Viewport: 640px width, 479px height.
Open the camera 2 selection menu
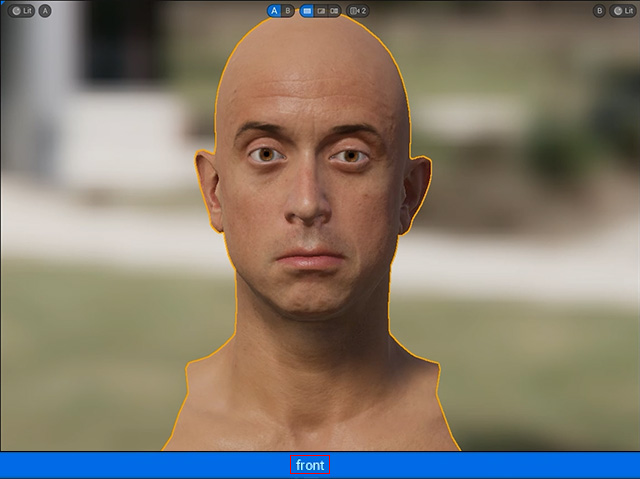358,11
